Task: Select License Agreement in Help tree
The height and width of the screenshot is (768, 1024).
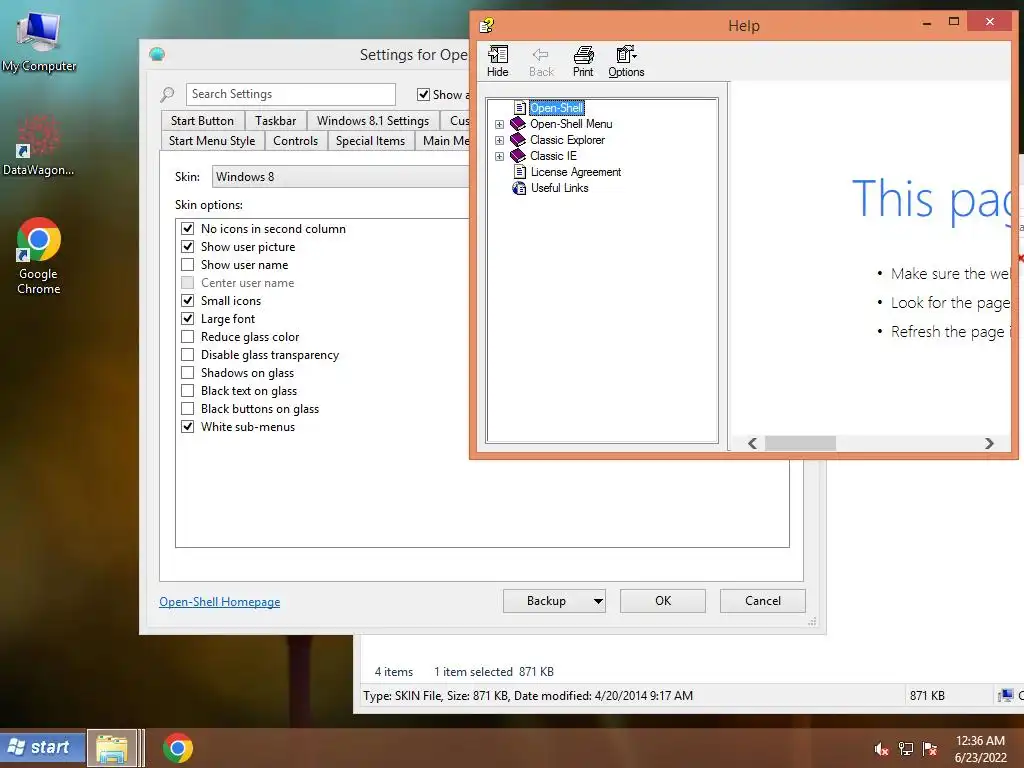Action: (x=576, y=172)
